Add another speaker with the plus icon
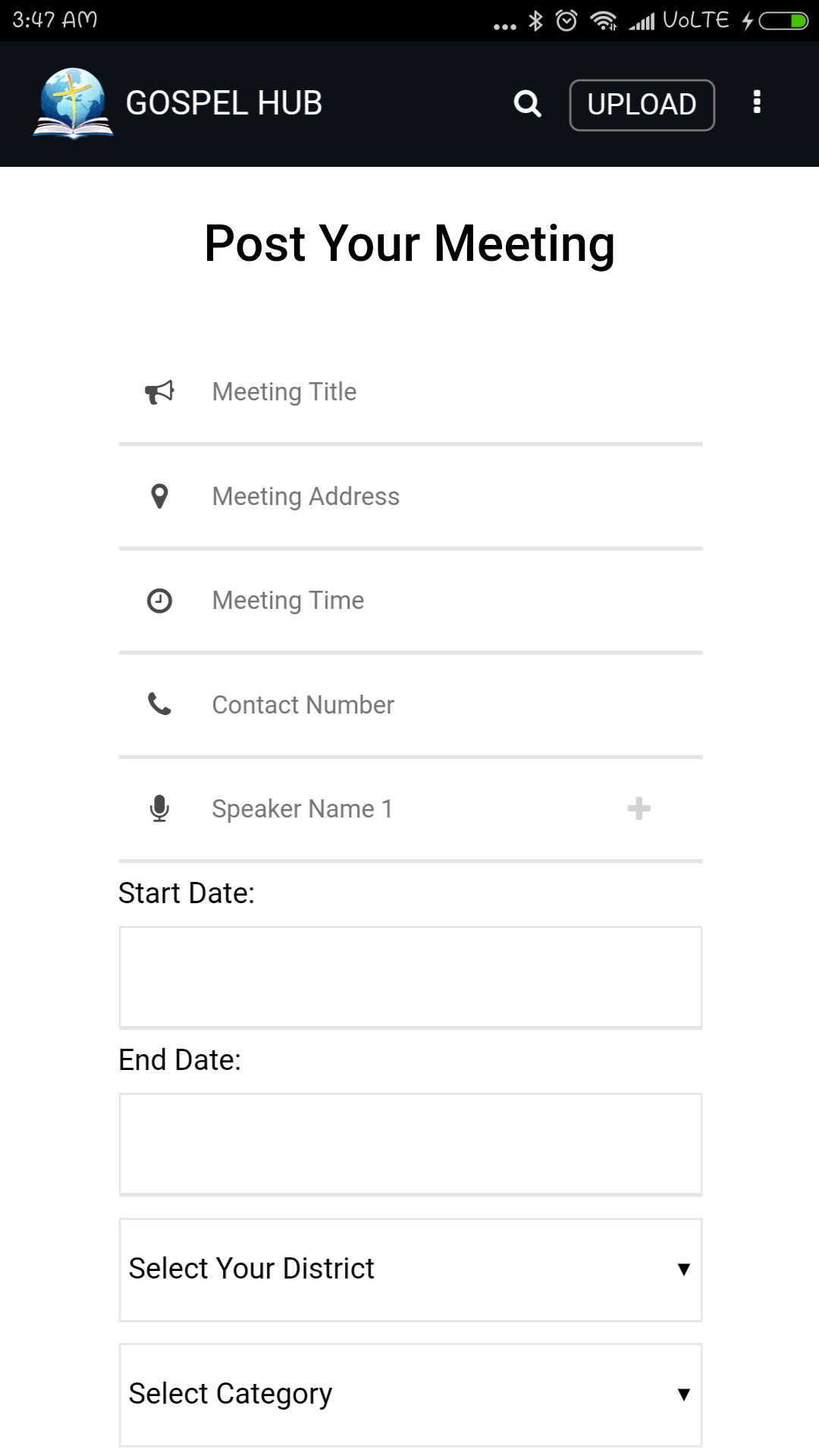The height and width of the screenshot is (1456, 819). (x=639, y=808)
